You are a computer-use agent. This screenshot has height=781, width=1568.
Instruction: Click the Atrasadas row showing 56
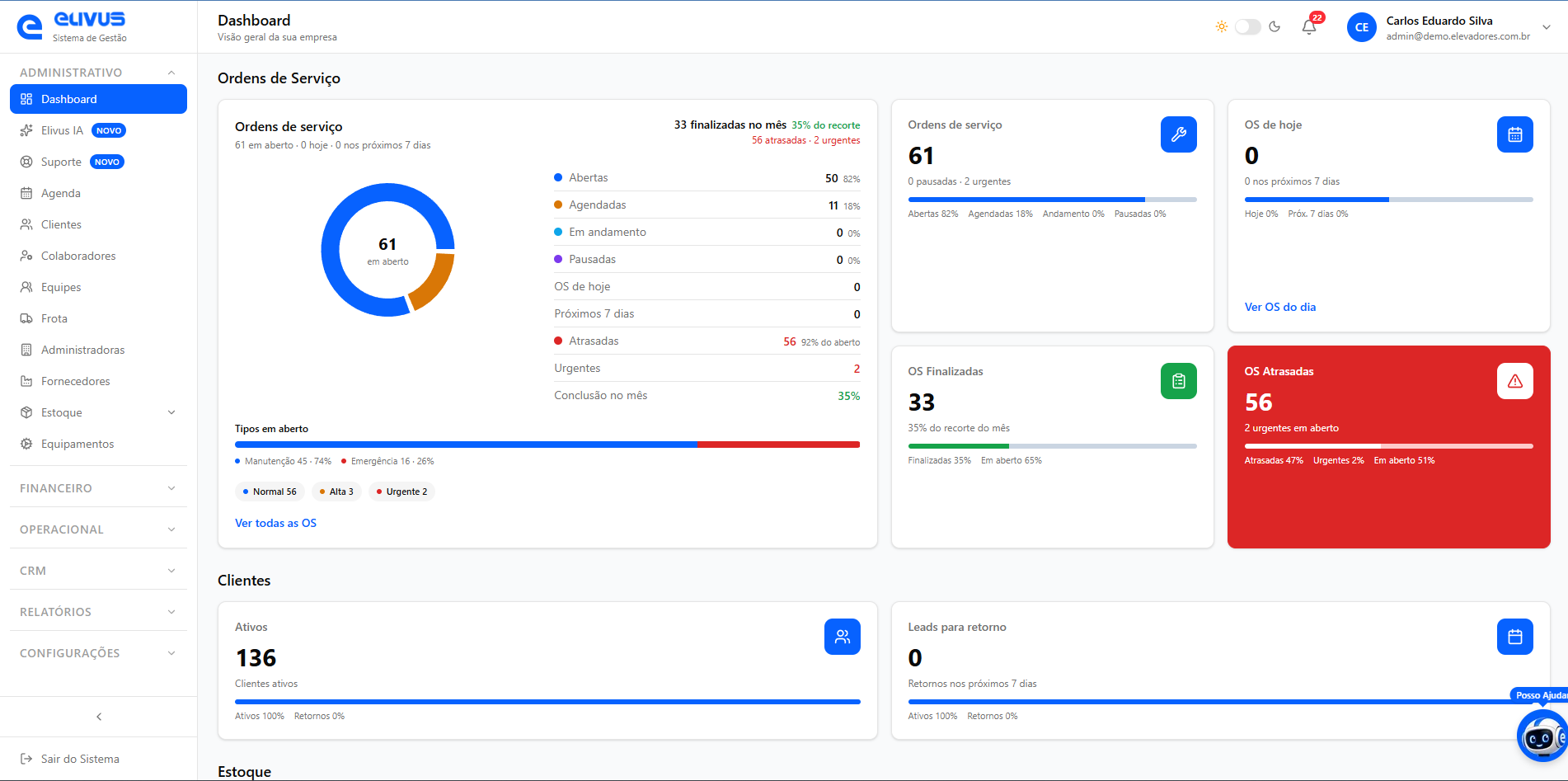tap(707, 341)
